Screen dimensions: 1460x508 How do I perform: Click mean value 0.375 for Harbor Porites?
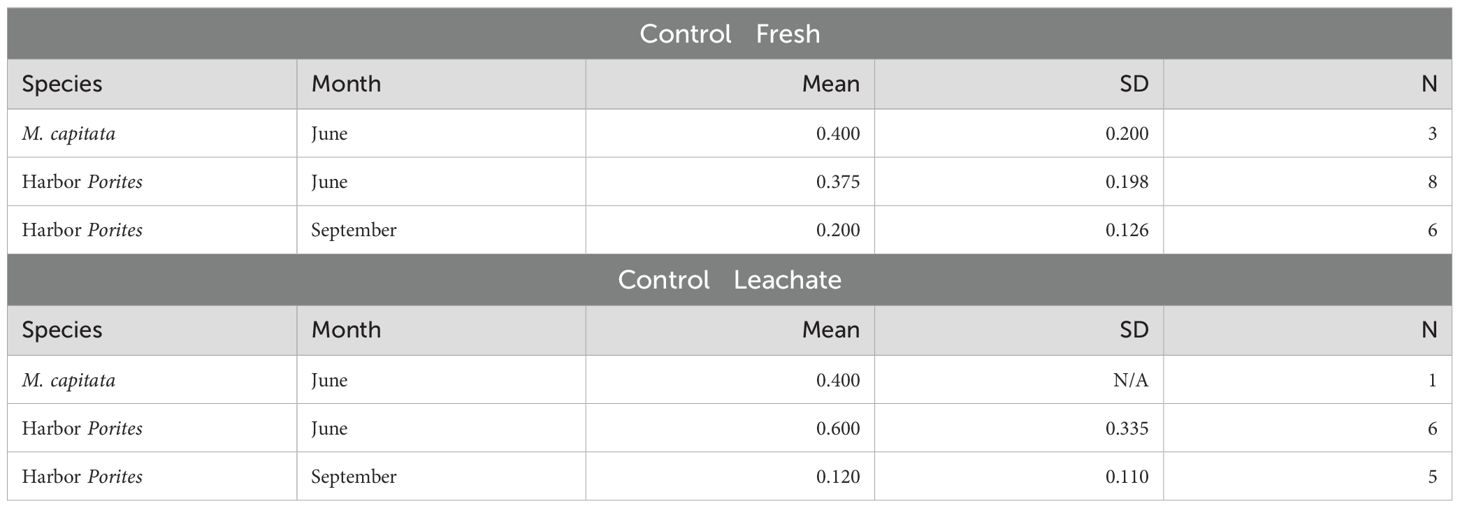click(x=730, y=182)
